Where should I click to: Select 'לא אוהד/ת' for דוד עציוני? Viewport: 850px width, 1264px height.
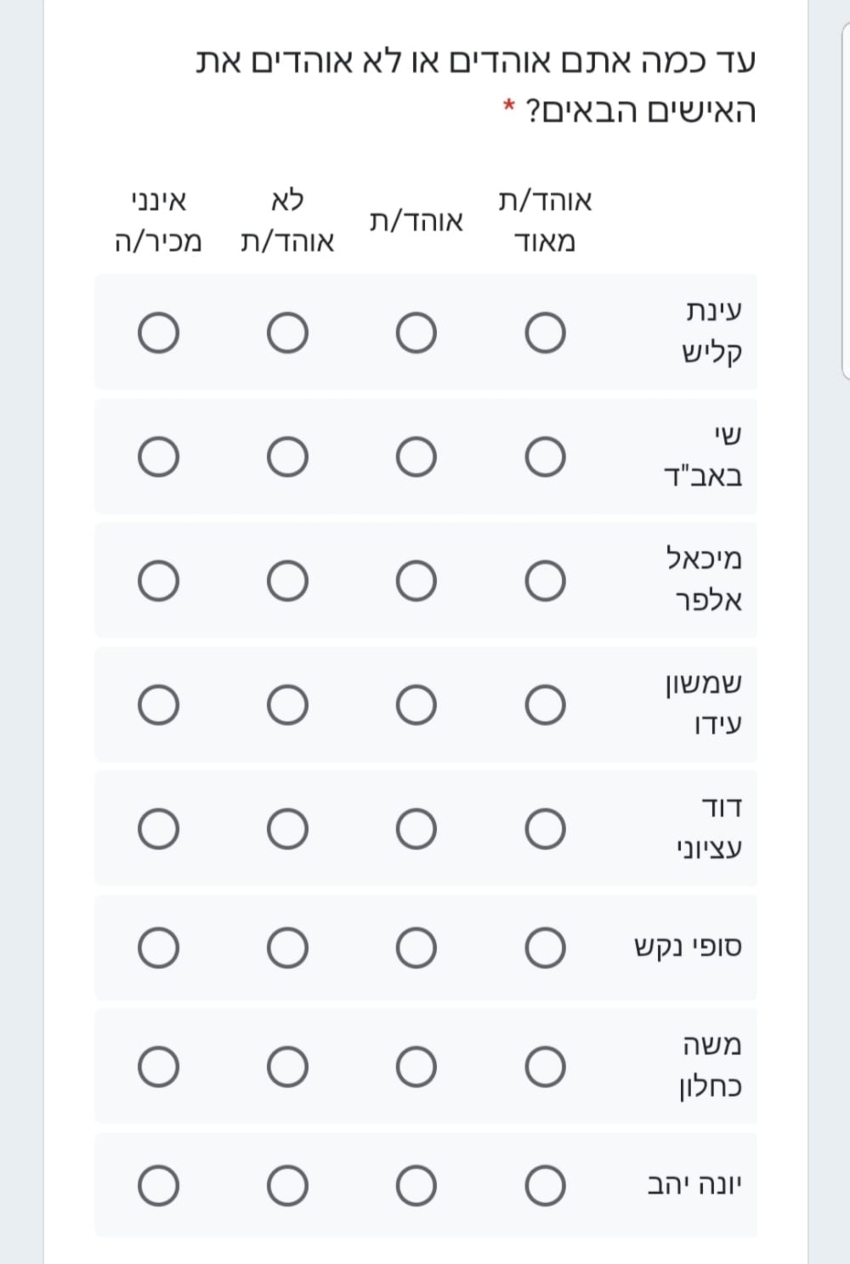click(x=287, y=827)
